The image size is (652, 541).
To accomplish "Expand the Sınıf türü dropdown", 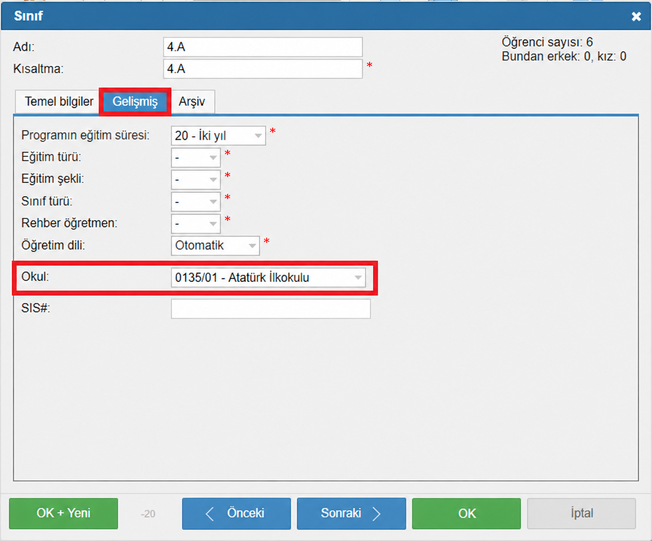I will (x=195, y=202).
